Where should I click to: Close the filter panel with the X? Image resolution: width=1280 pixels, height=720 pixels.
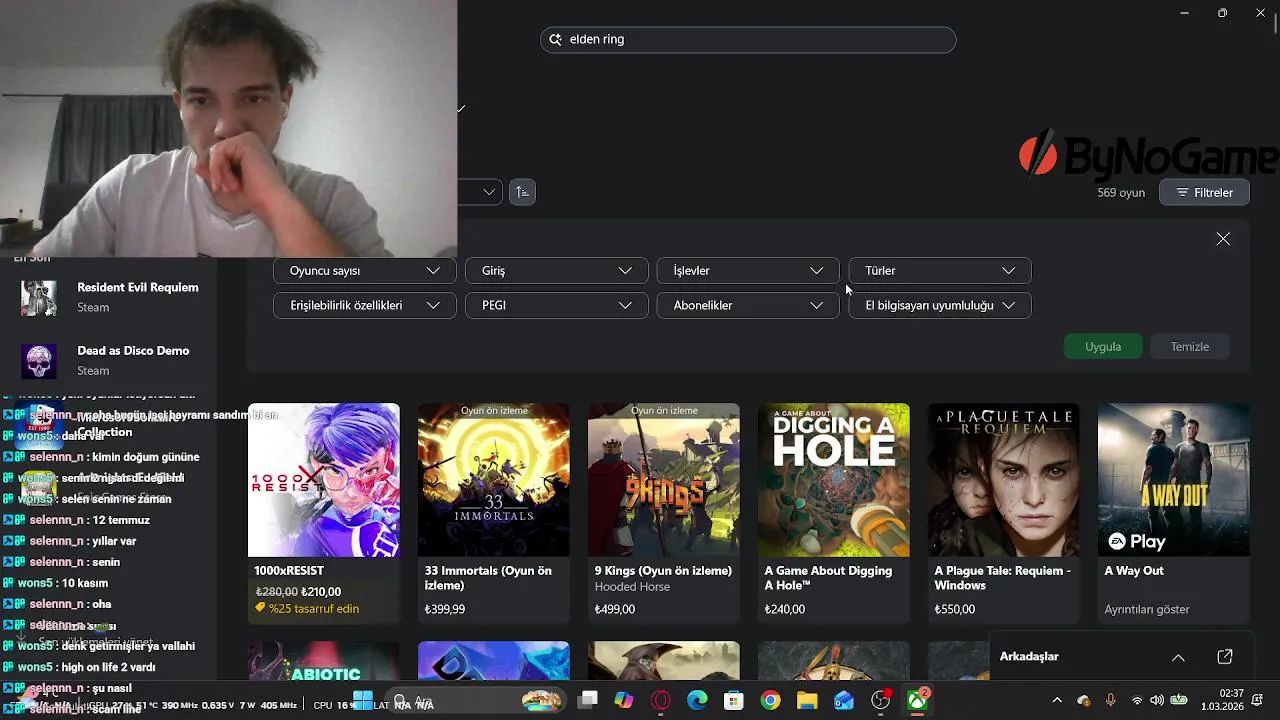click(x=1223, y=239)
